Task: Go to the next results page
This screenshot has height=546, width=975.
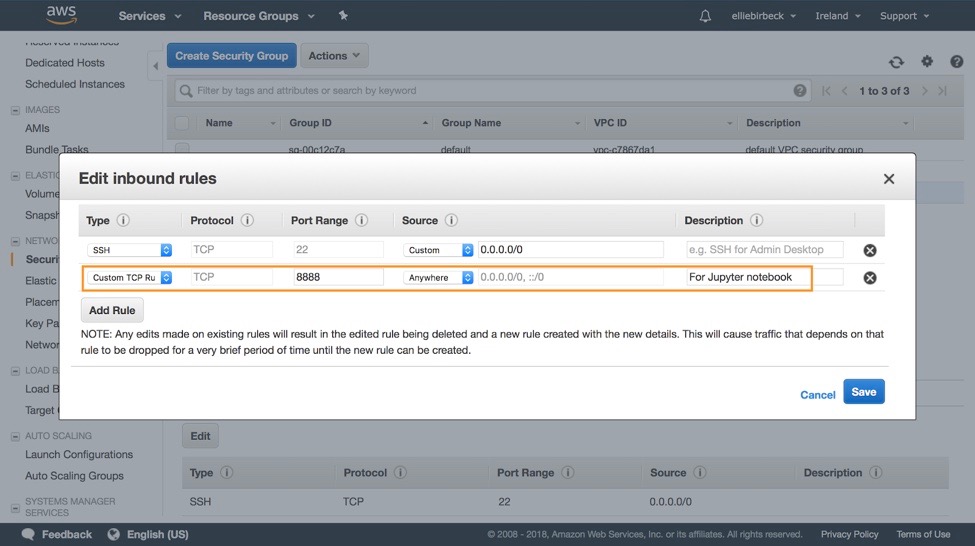Action: point(925,91)
